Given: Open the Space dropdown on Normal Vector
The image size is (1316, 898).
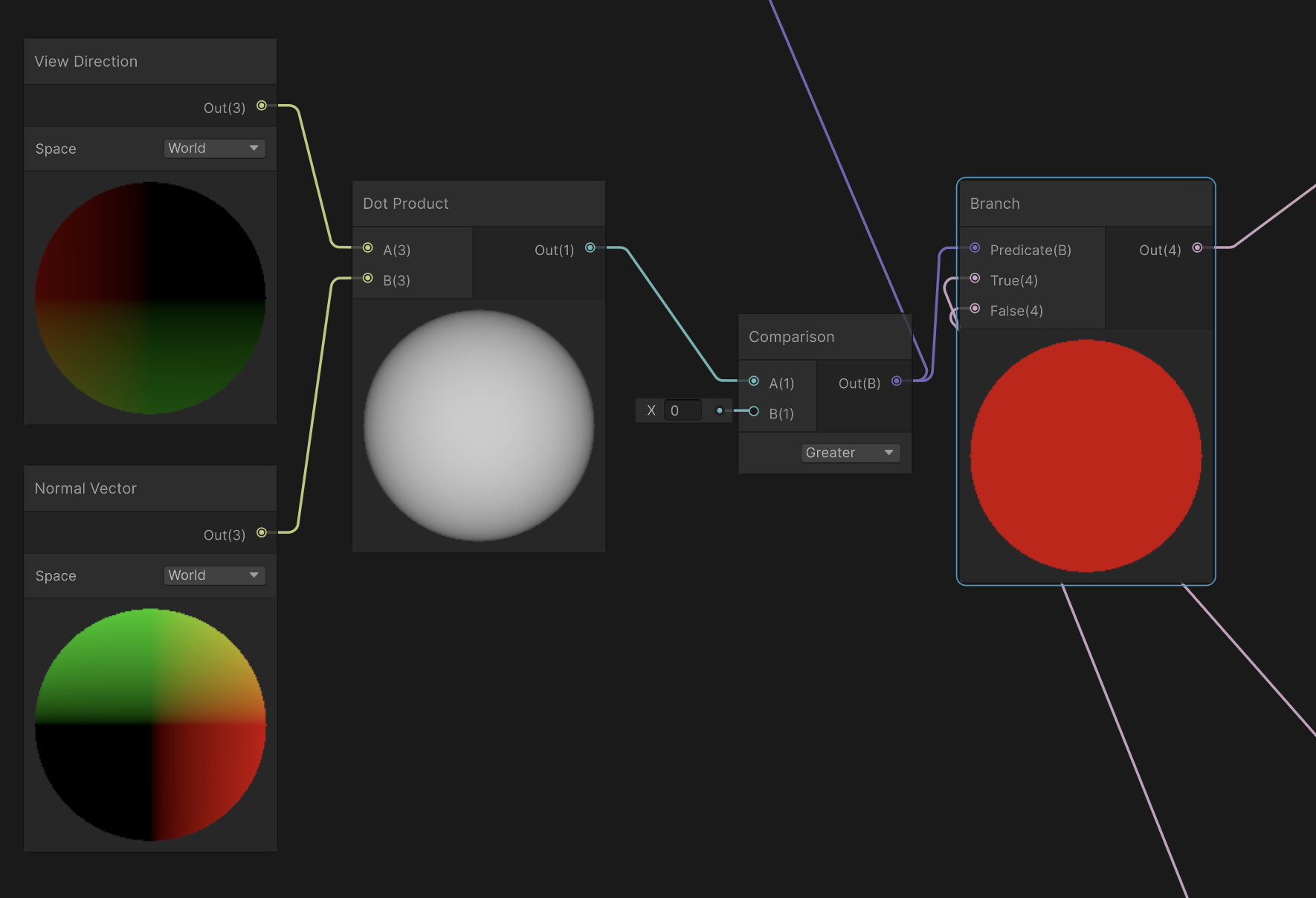Looking at the screenshot, I should [214, 575].
